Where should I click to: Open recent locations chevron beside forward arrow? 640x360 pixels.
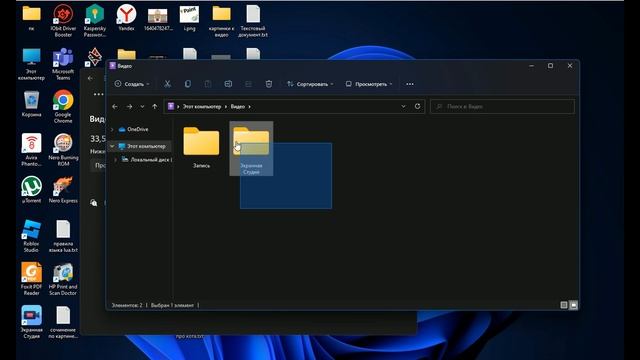142,107
